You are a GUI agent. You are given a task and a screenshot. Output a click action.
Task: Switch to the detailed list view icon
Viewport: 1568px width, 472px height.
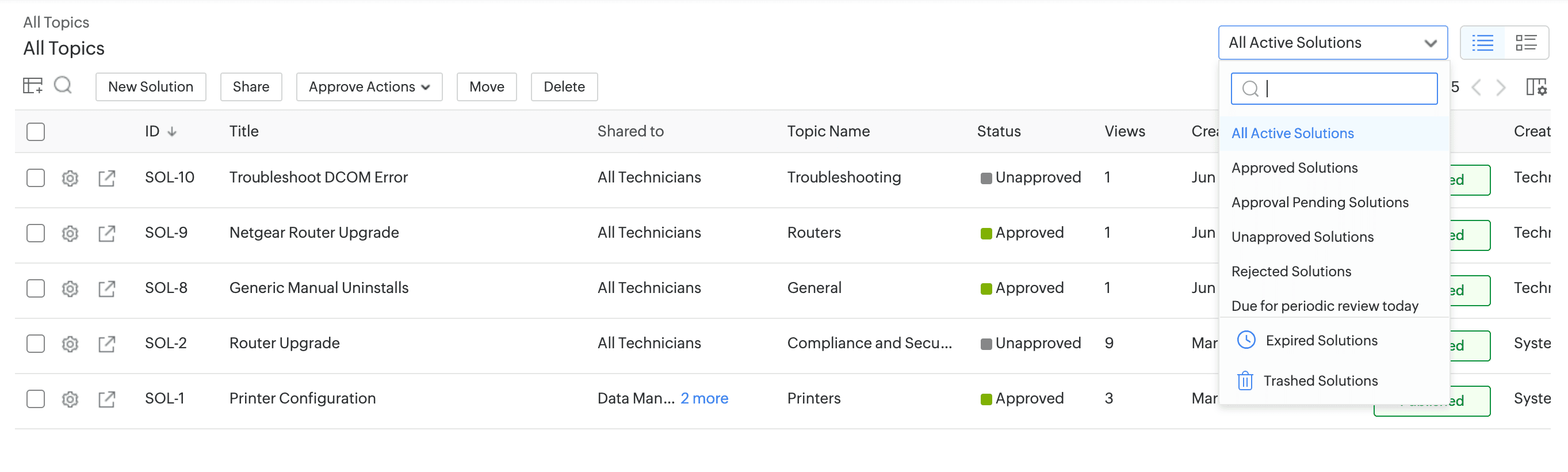1525,43
